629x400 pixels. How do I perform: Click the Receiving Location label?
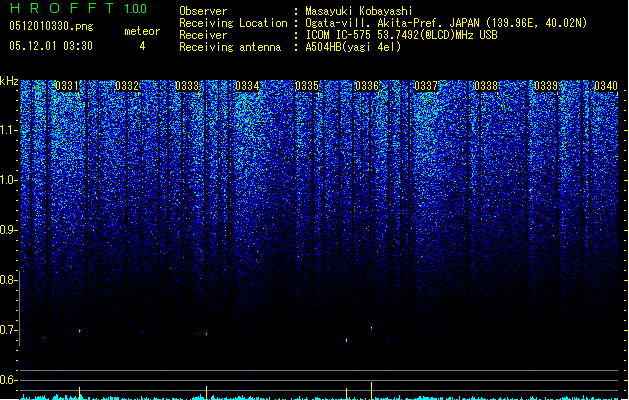(233, 23)
